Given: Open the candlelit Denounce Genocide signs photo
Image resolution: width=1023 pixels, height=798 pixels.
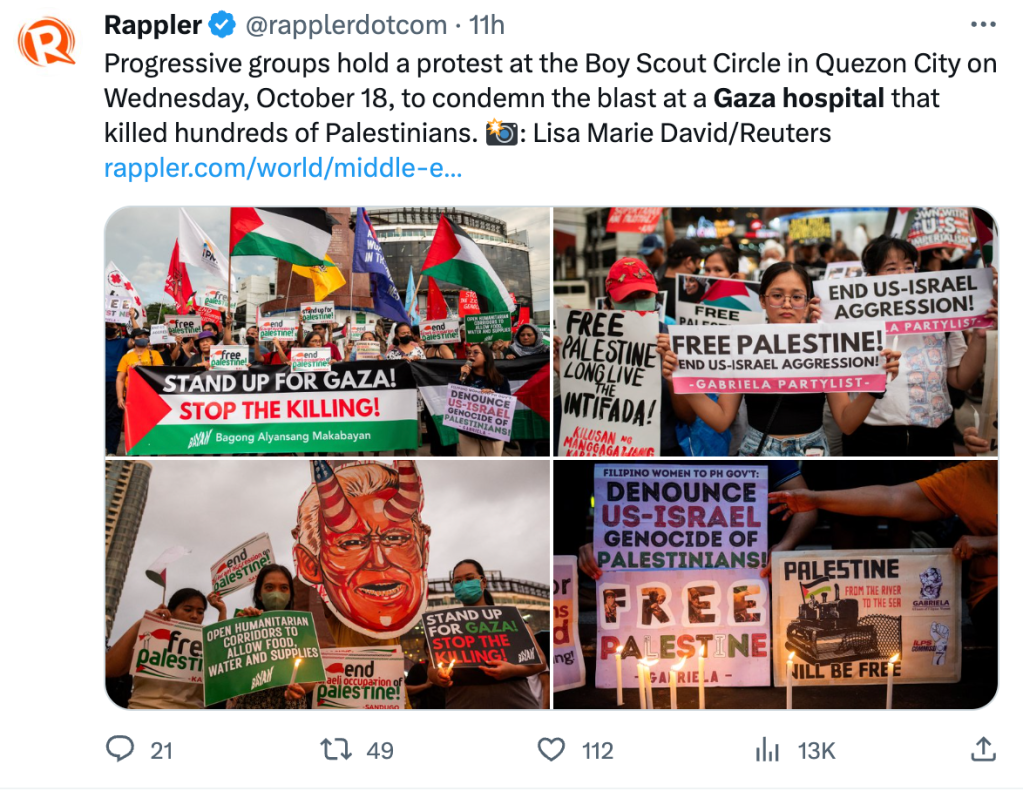Looking at the screenshot, I should (x=775, y=584).
